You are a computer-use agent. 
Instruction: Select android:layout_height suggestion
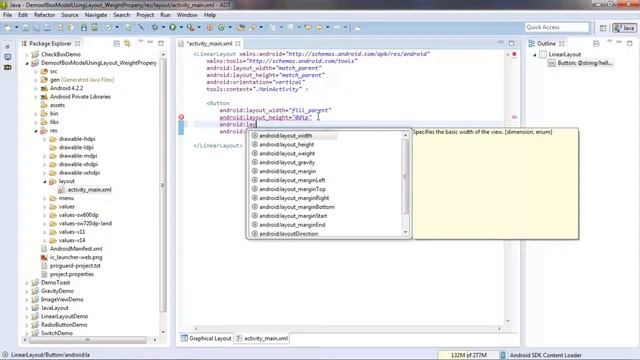[x=287, y=144]
